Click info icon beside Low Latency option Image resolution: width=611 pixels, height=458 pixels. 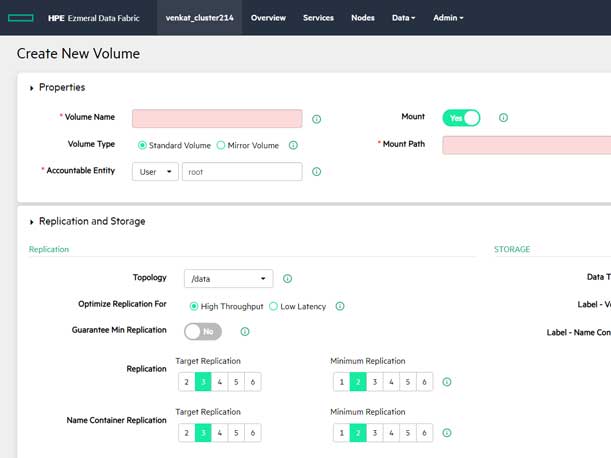point(340,306)
